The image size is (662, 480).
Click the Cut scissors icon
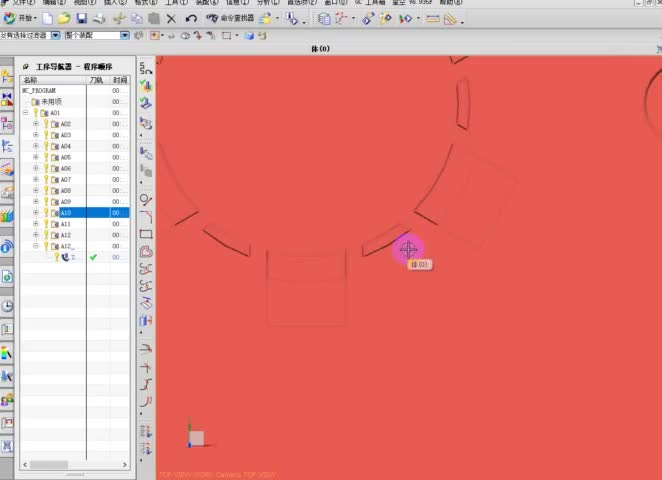(118, 18)
